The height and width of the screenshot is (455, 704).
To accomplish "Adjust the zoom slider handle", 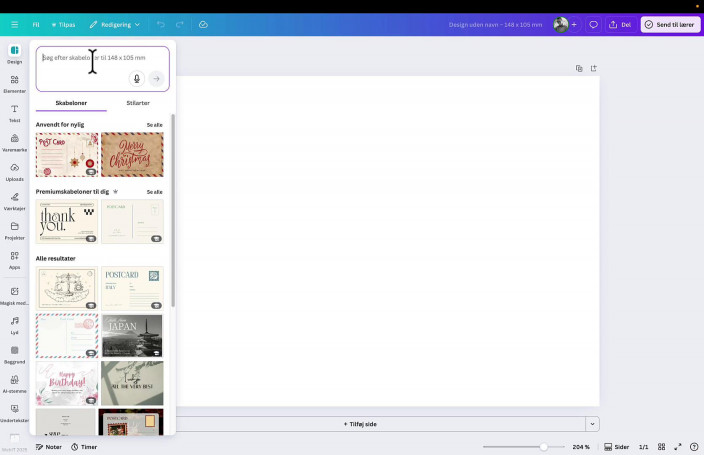I will [543, 447].
